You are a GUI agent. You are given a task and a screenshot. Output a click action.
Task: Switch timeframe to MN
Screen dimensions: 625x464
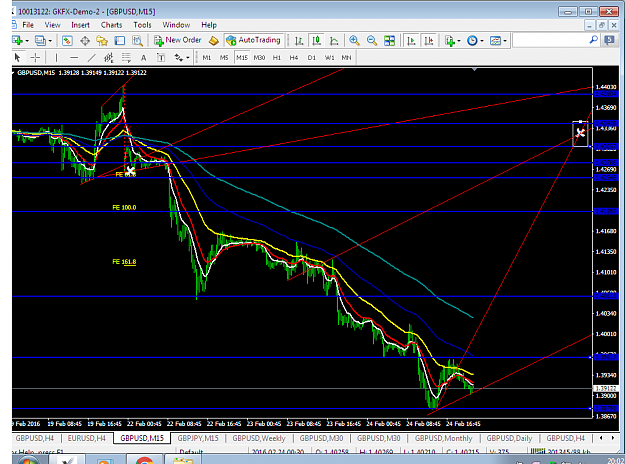pyautogui.click(x=346, y=58)
